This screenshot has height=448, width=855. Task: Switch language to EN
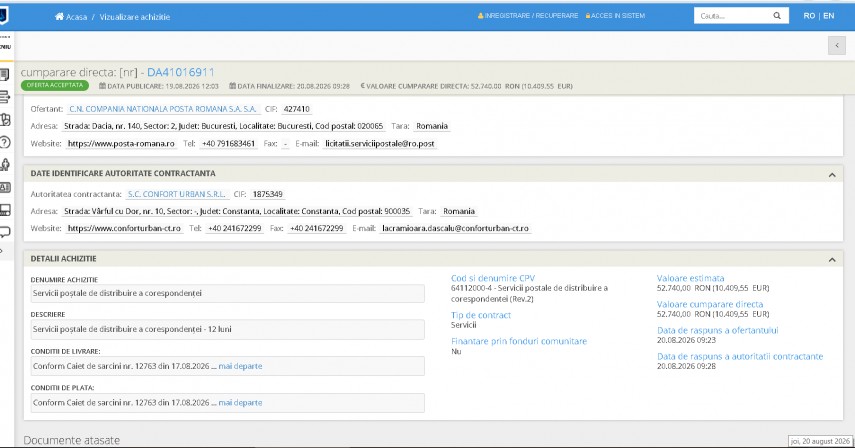829,16
